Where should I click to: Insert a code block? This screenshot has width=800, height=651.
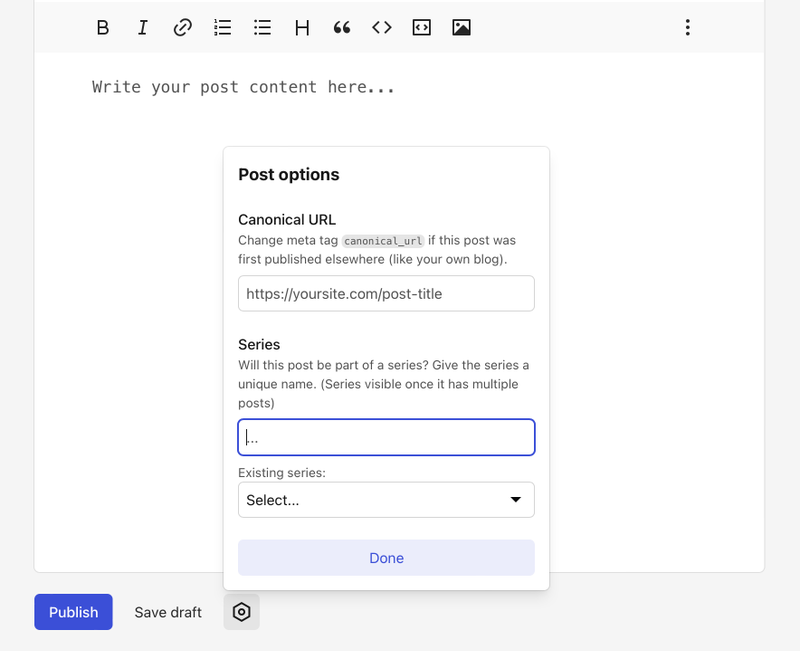421,28
